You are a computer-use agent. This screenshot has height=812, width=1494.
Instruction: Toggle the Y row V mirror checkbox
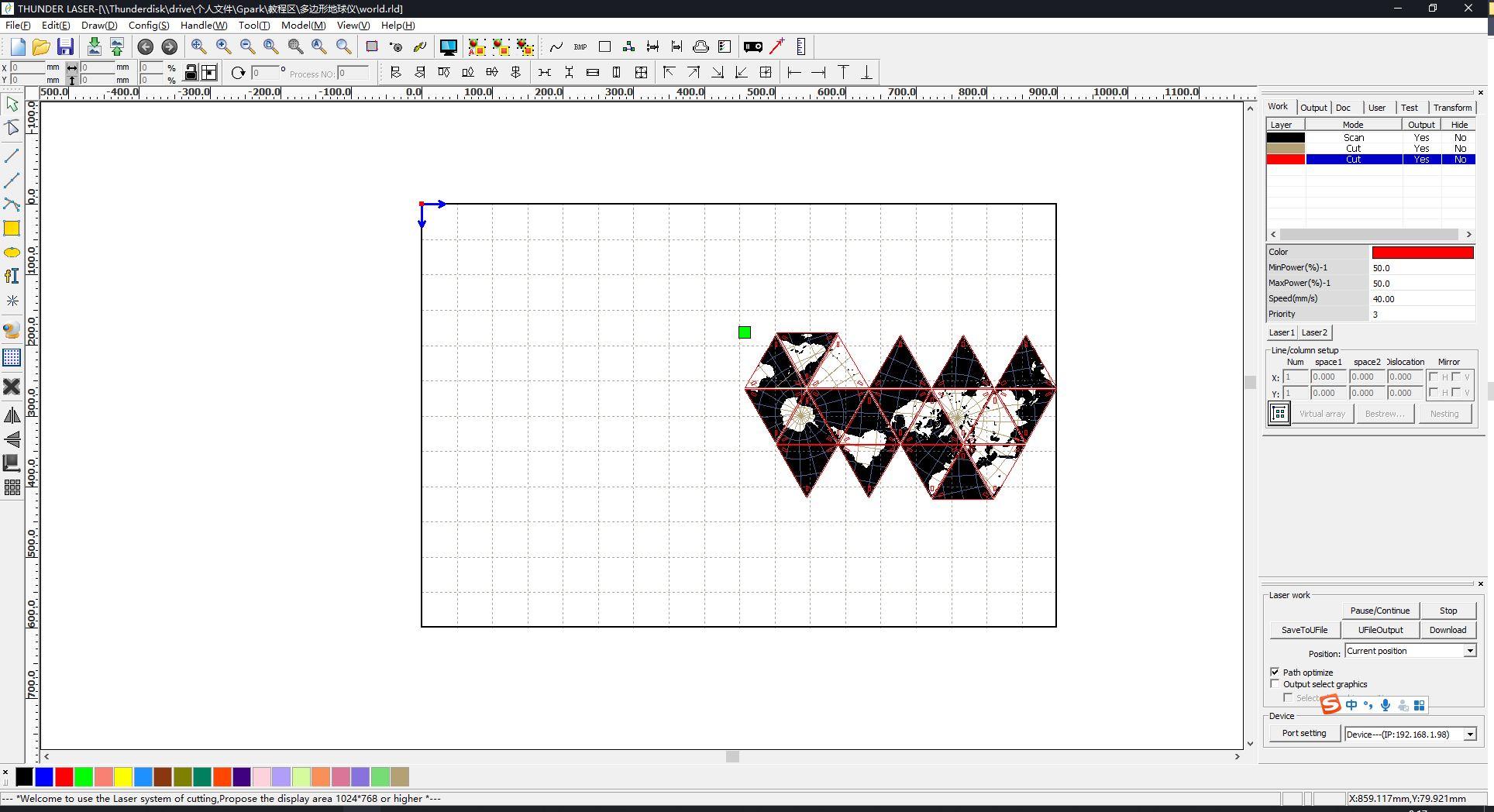tap(1456, 393)
